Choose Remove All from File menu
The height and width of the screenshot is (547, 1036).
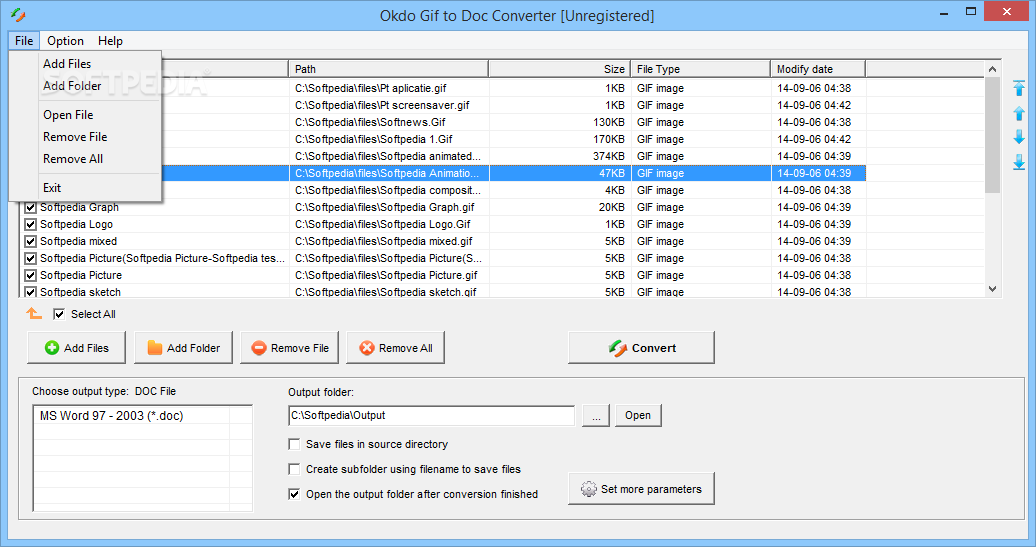click(x=86, y=159)
